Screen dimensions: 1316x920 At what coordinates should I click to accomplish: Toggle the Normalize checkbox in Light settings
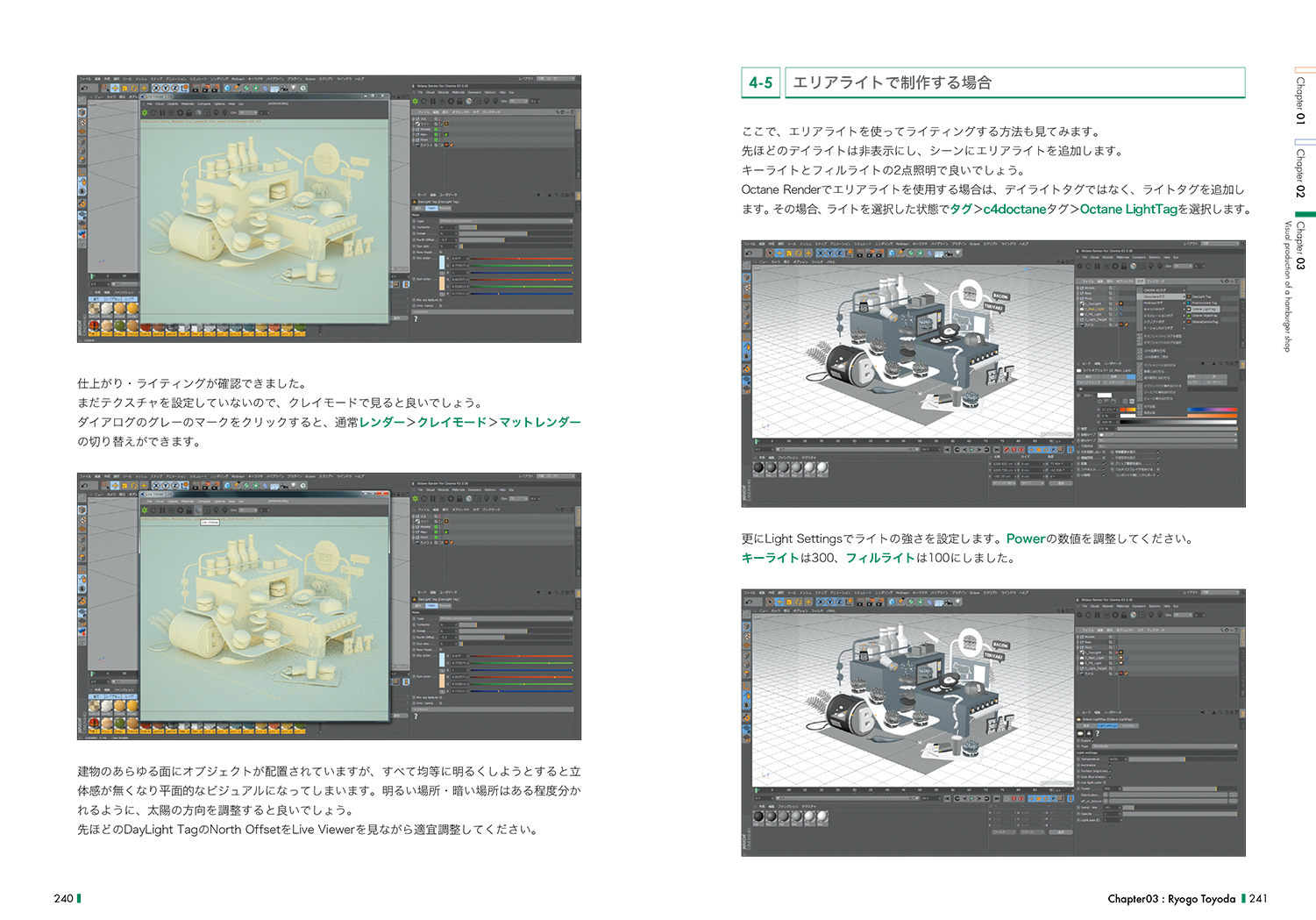(1111, 765)
